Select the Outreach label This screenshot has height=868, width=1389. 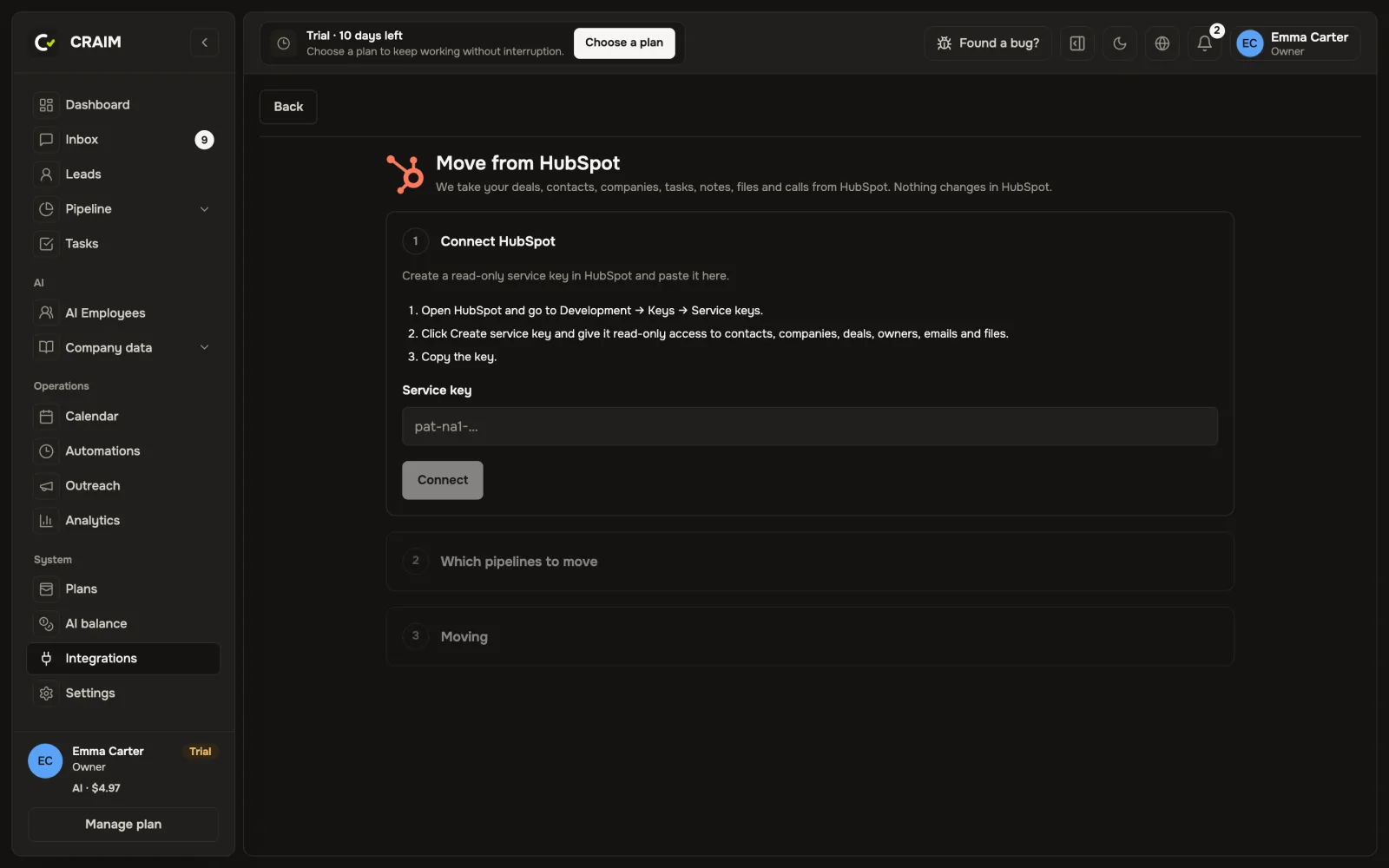point(93,485)
